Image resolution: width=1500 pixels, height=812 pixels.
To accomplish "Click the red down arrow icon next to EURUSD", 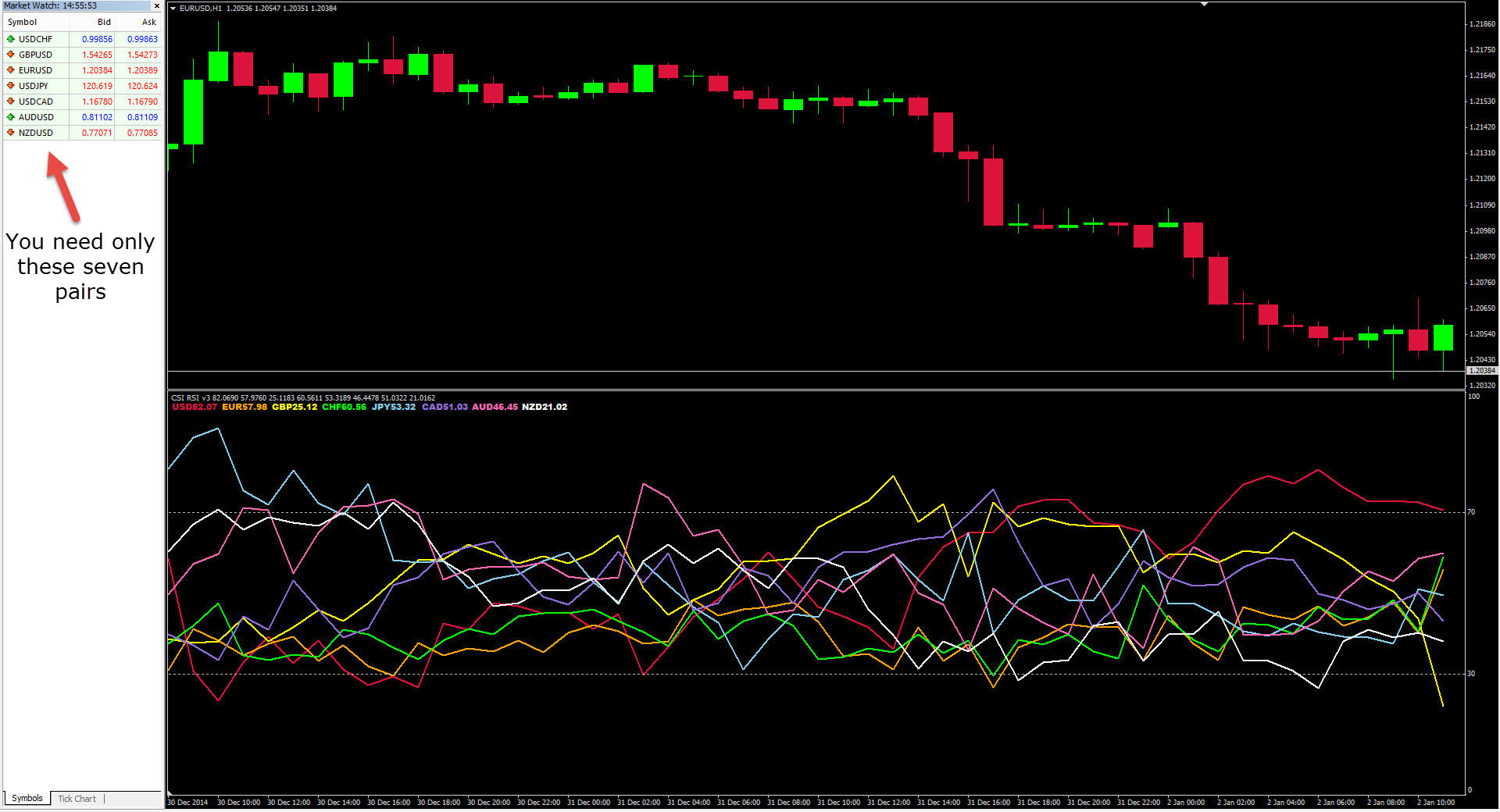I will [11, 70].
